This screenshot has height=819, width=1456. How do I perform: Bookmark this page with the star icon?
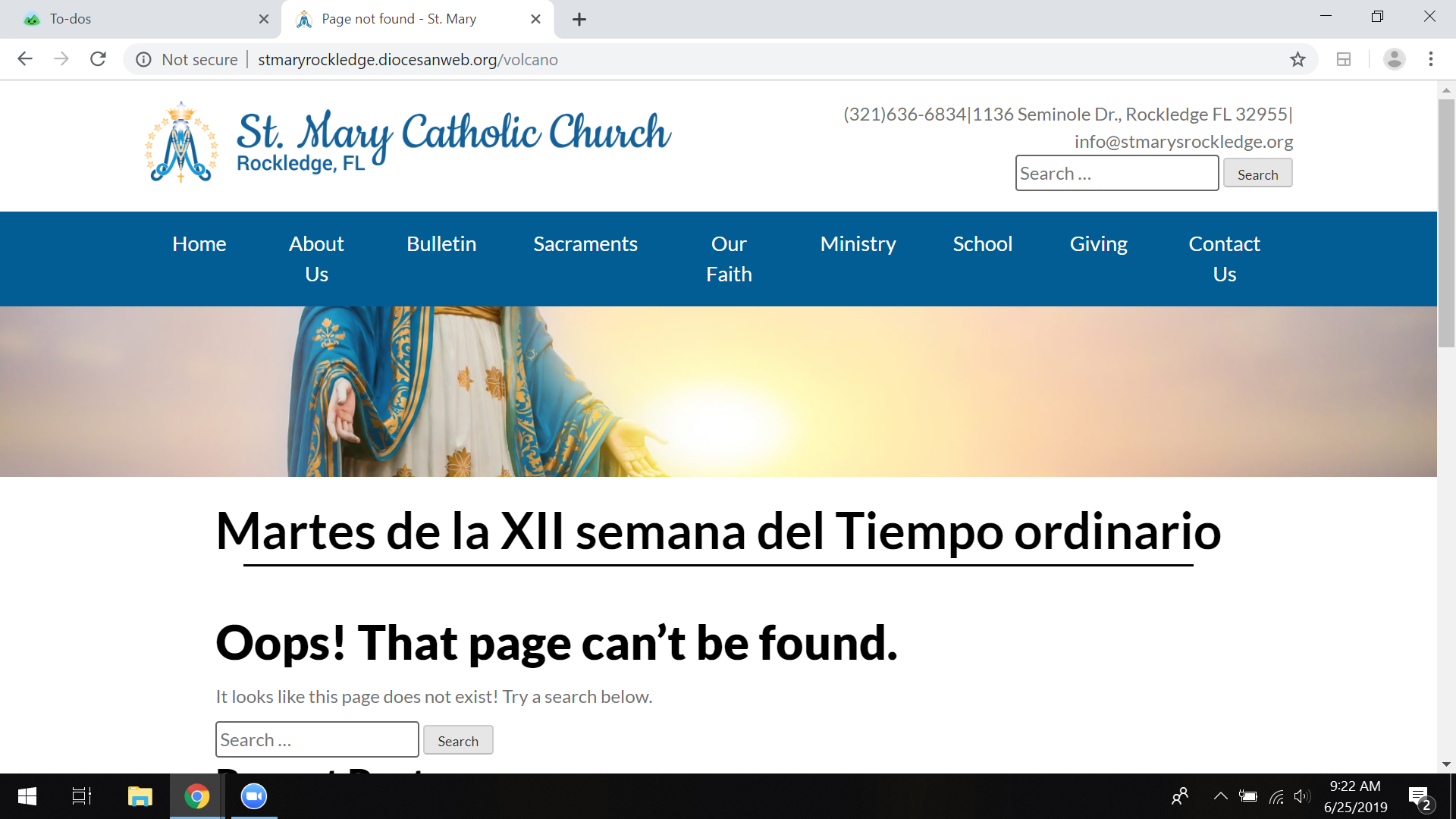[x=1298, y=59]
